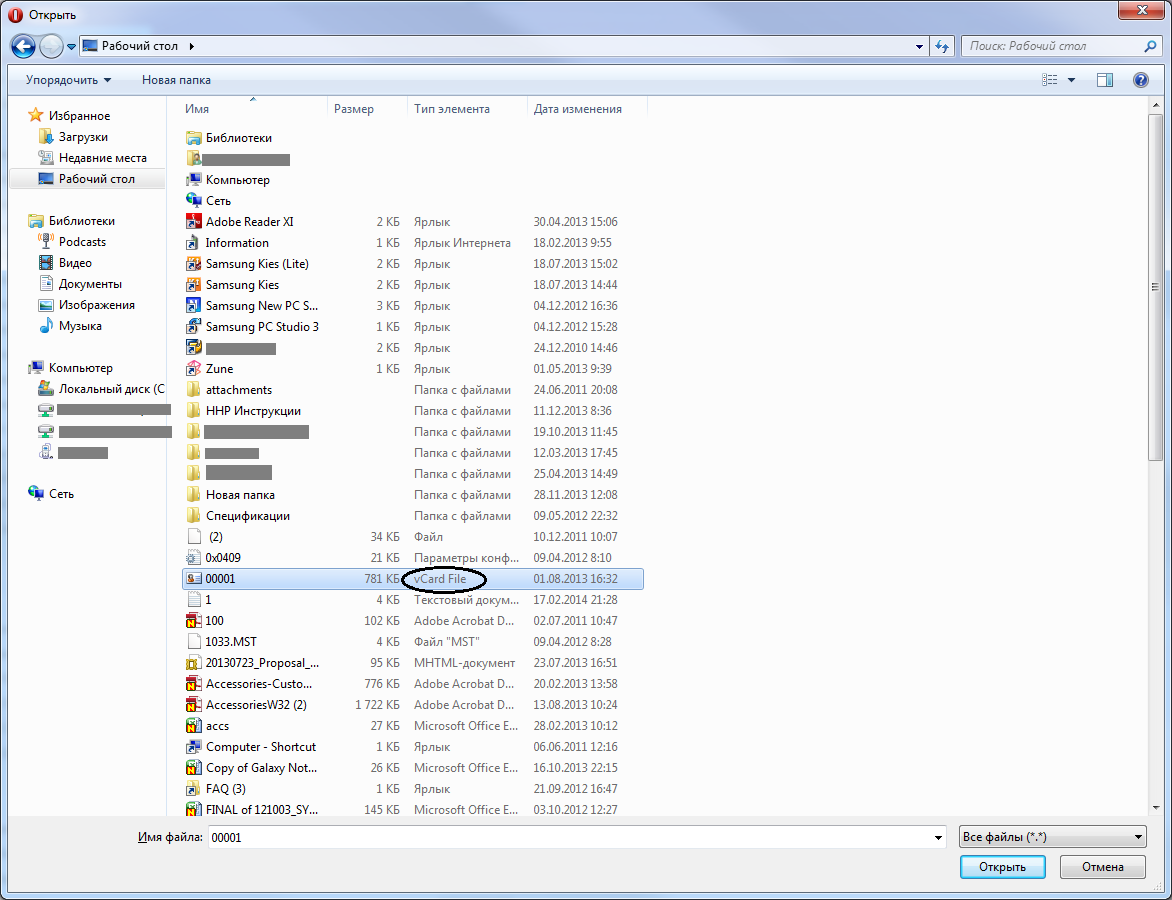Select the Спецификации folder icon

pos(194,515)
